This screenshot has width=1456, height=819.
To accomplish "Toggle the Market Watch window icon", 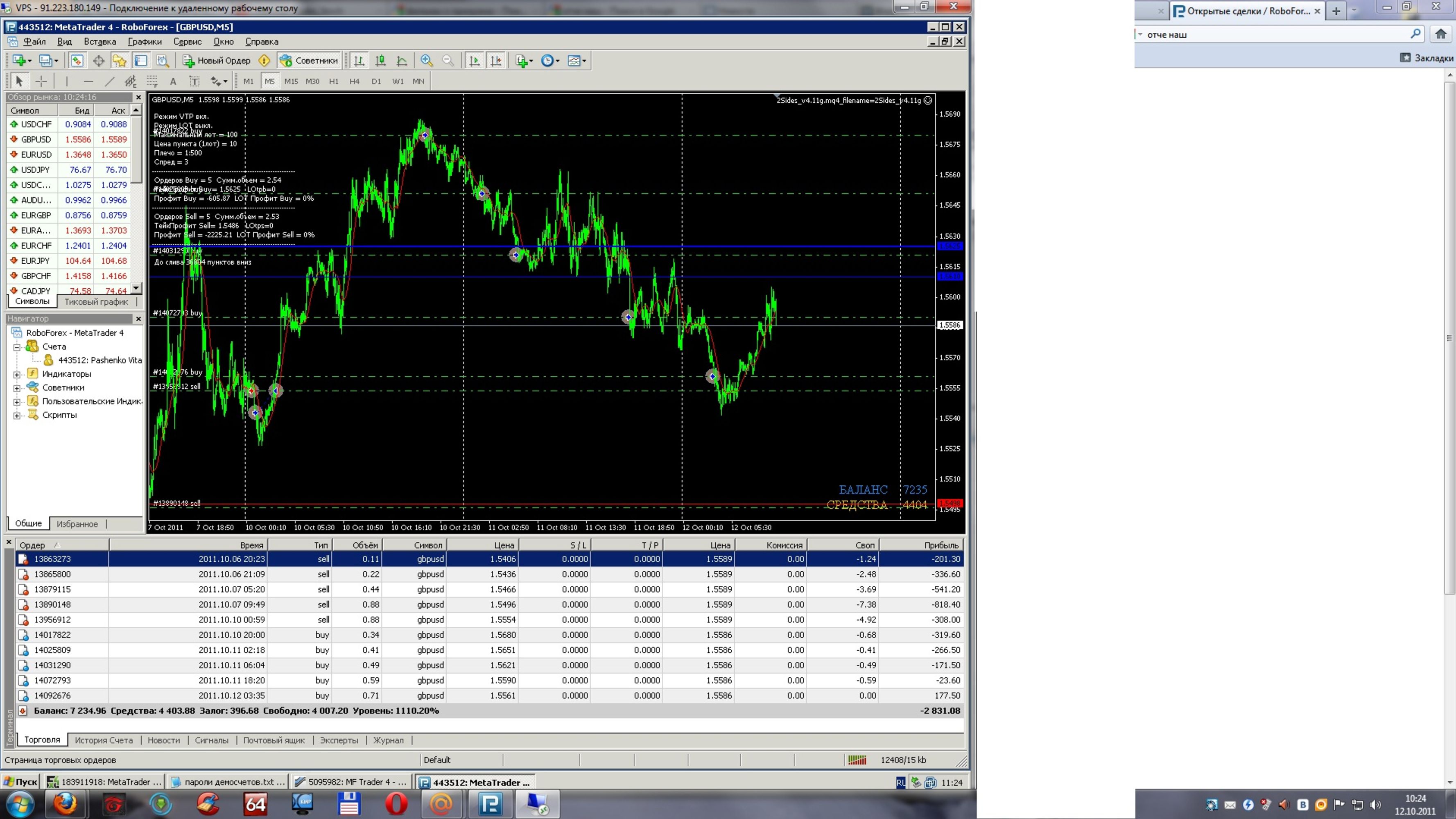I will (x=77, y=61).
